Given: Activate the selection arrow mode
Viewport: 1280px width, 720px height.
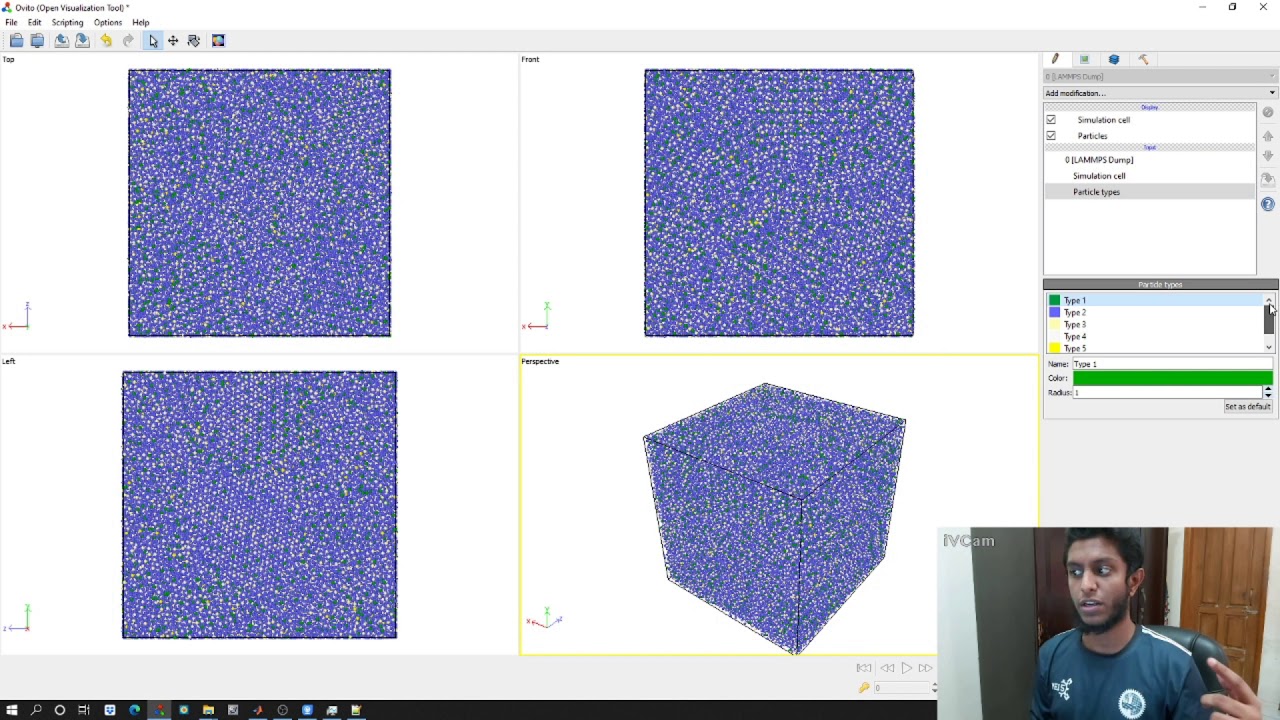Looking at the screenshot, I should coord(152,40).
